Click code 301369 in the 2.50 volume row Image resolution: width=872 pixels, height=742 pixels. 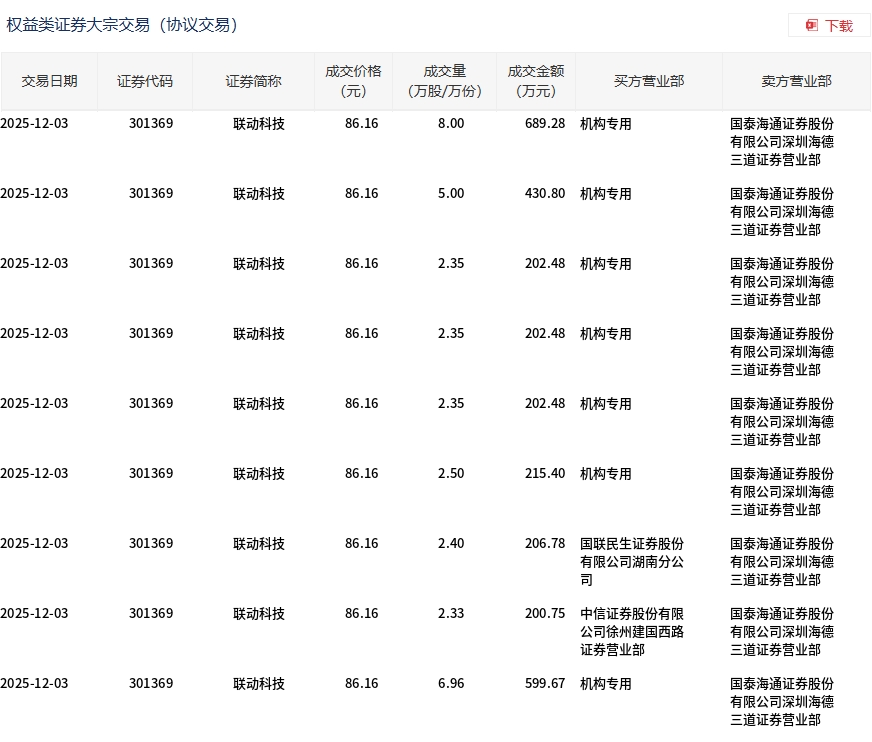click(151, 473)
